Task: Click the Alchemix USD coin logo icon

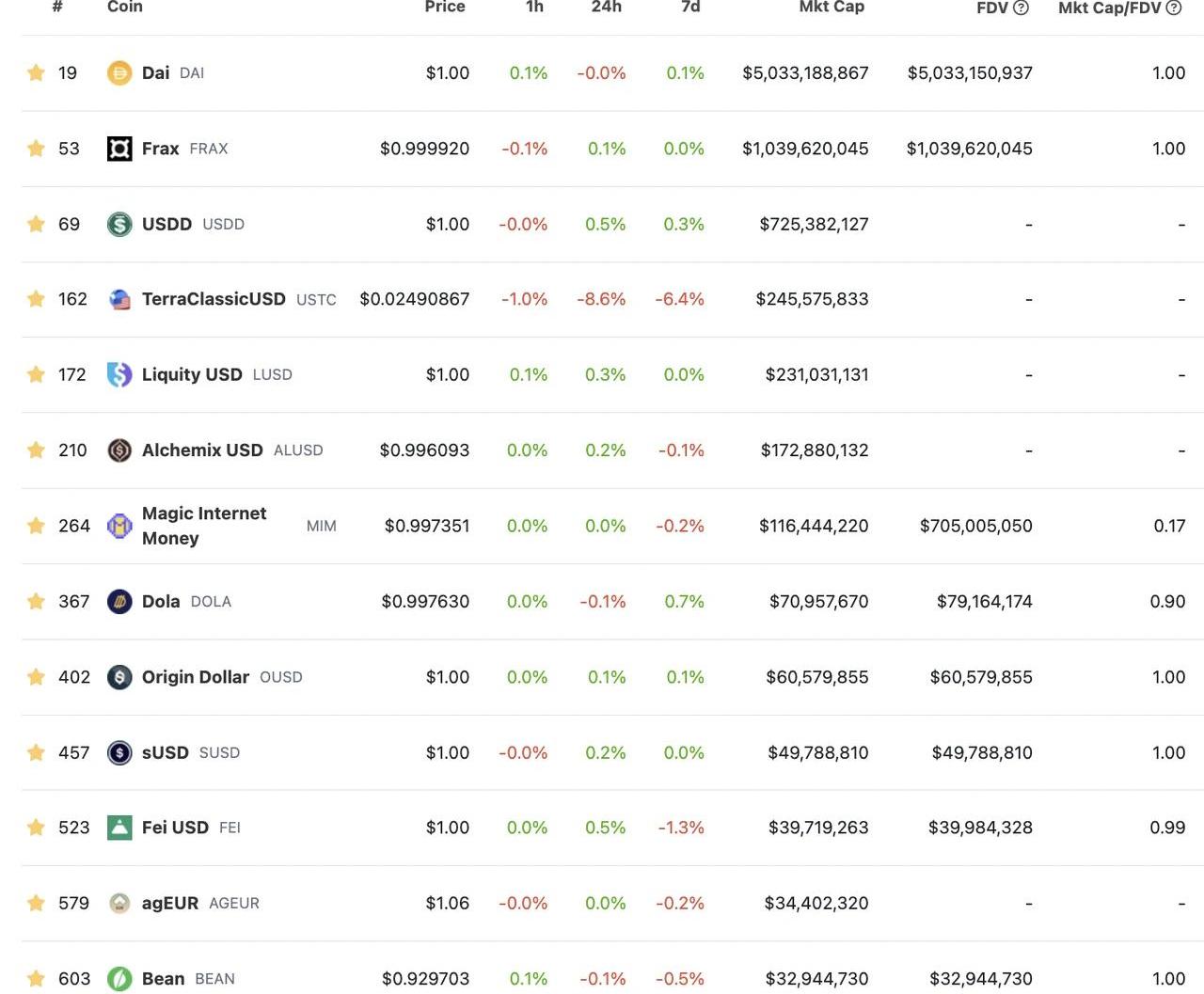Action: point(119,450)
